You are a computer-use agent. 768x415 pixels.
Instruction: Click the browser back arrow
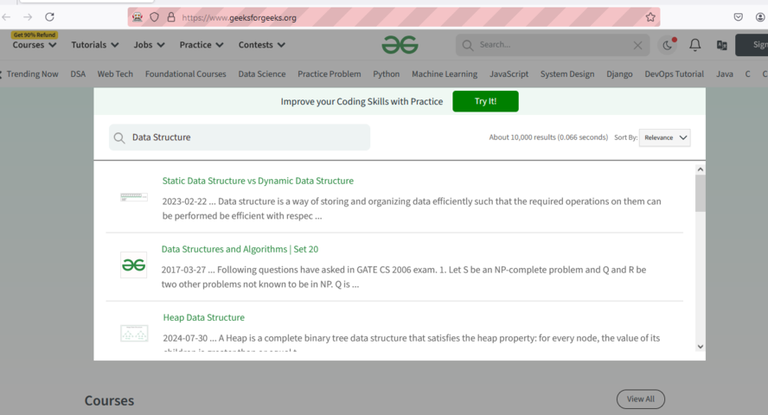6,17
